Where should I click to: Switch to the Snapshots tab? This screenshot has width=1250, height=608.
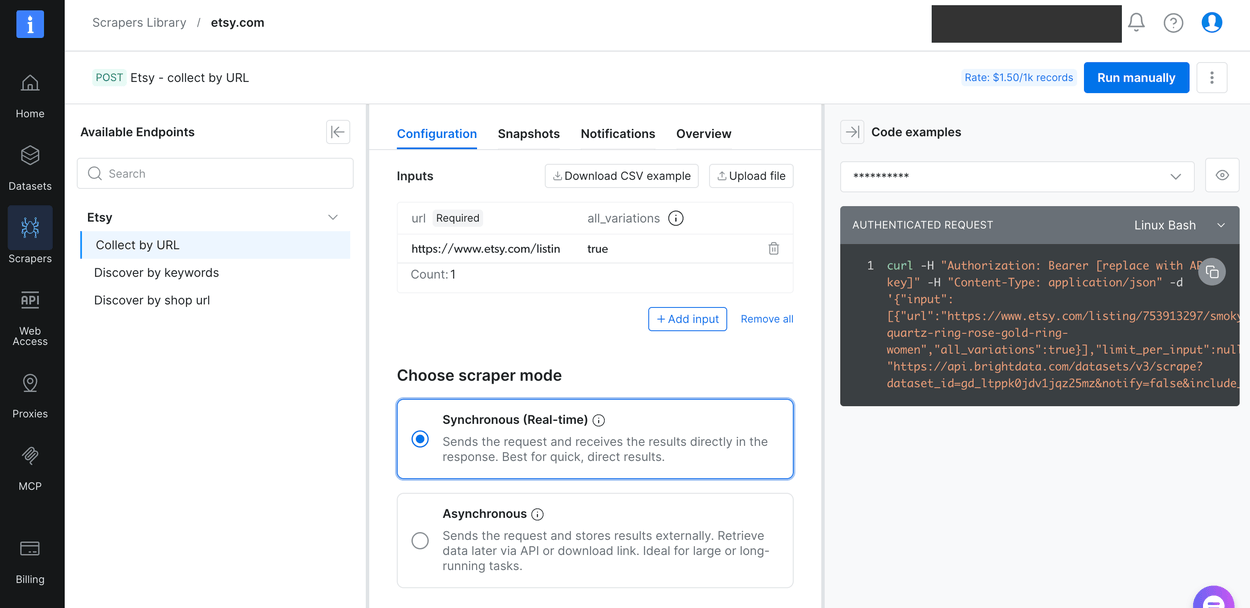click(529, 133)
